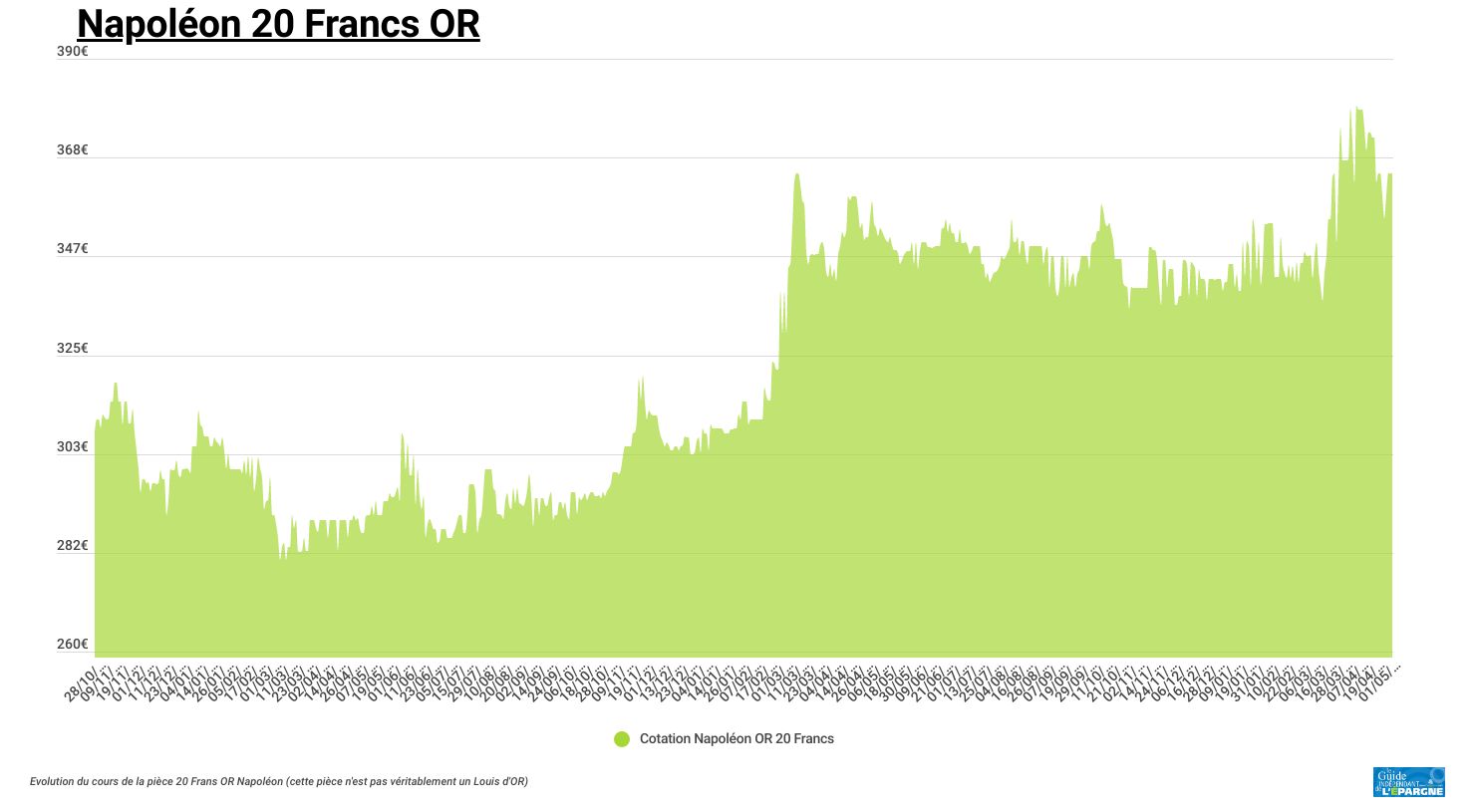
Task: Select the 347€ y-axis label
Action: pyautogui.click(x=72, y=249)
